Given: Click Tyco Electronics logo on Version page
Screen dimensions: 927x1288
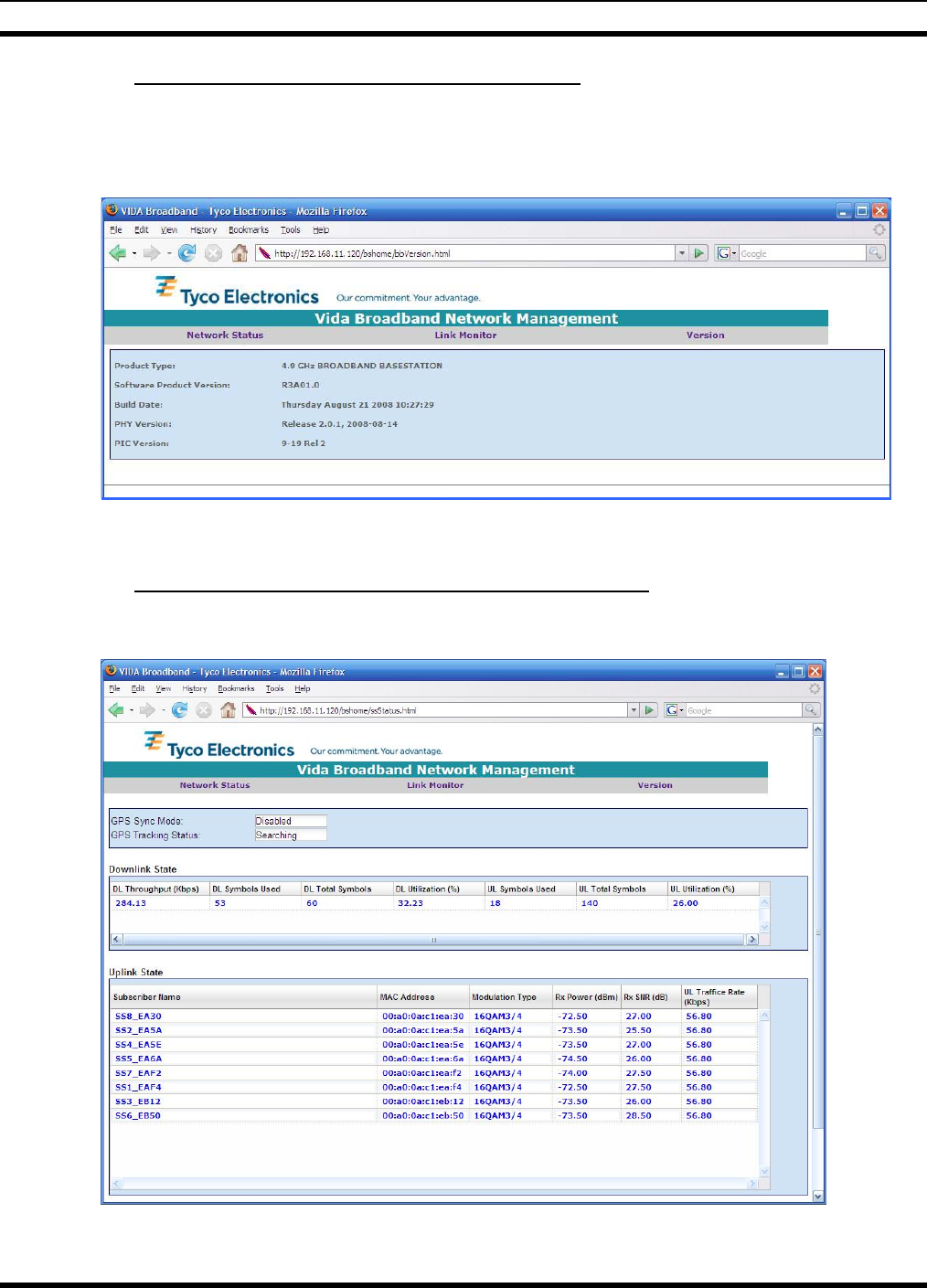Looking at the screenshot, I should pos(237,292).
